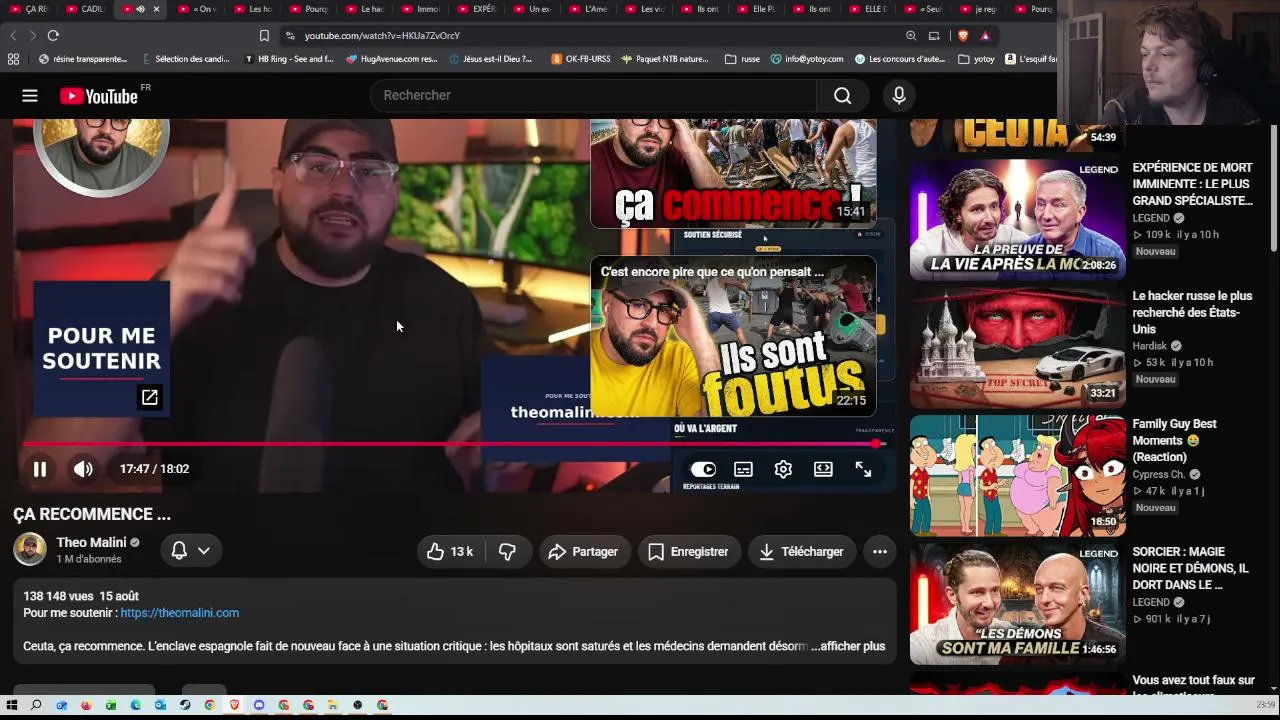Open the bookmarks bar apps grid icon
This screenshot has height=720, width=1280.
tap(13, 59)
